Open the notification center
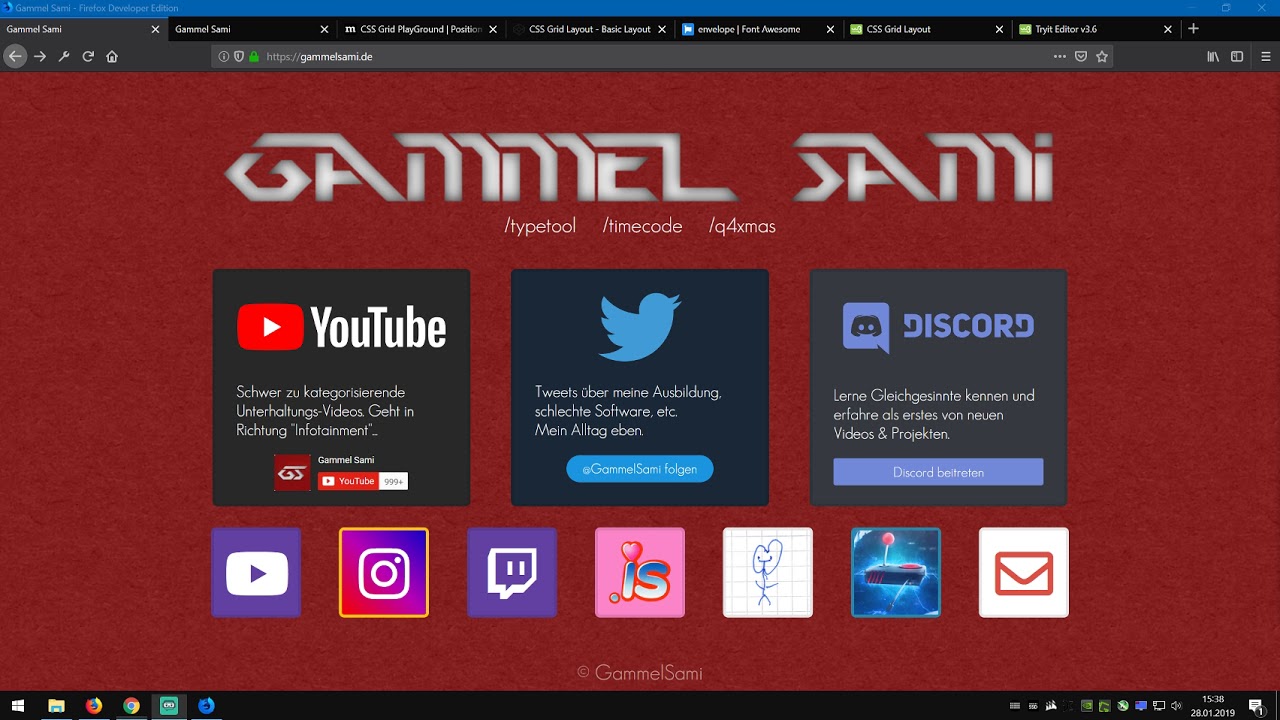Screen dimensions: 1280x720 1256,706
